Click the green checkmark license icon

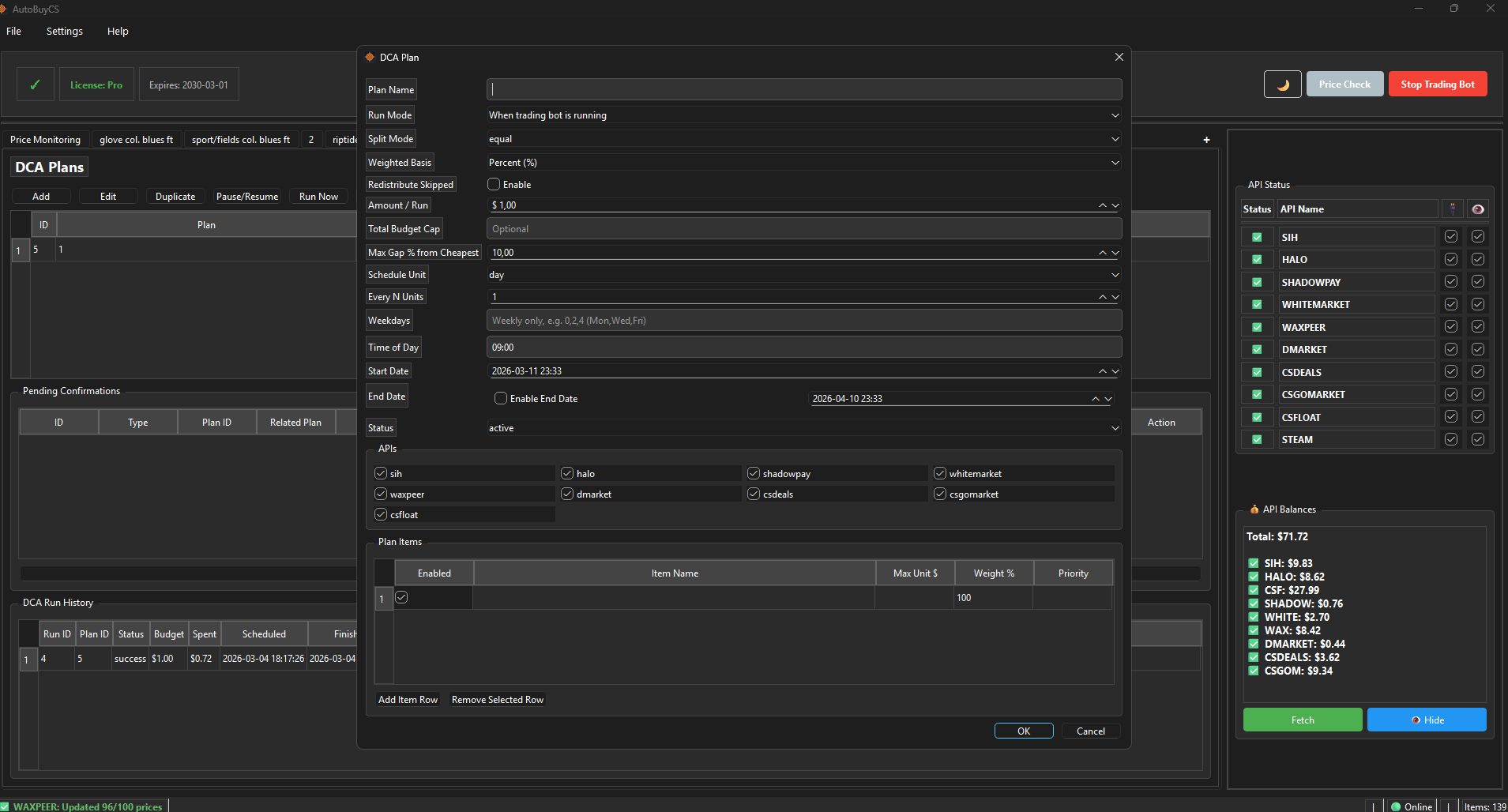35,83
